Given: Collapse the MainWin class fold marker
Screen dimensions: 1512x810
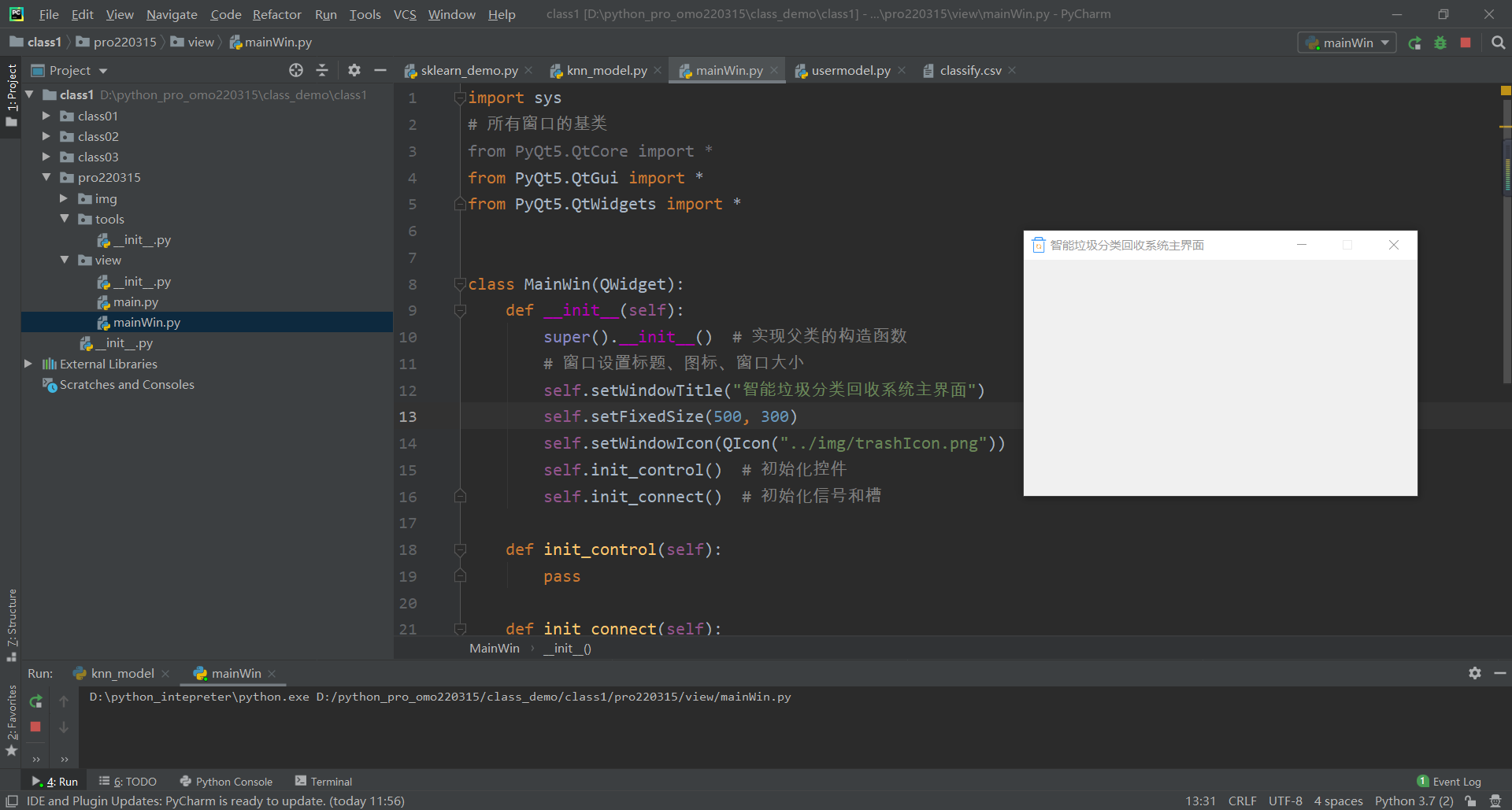Looking at the screenshot, I should click(461, 284).
